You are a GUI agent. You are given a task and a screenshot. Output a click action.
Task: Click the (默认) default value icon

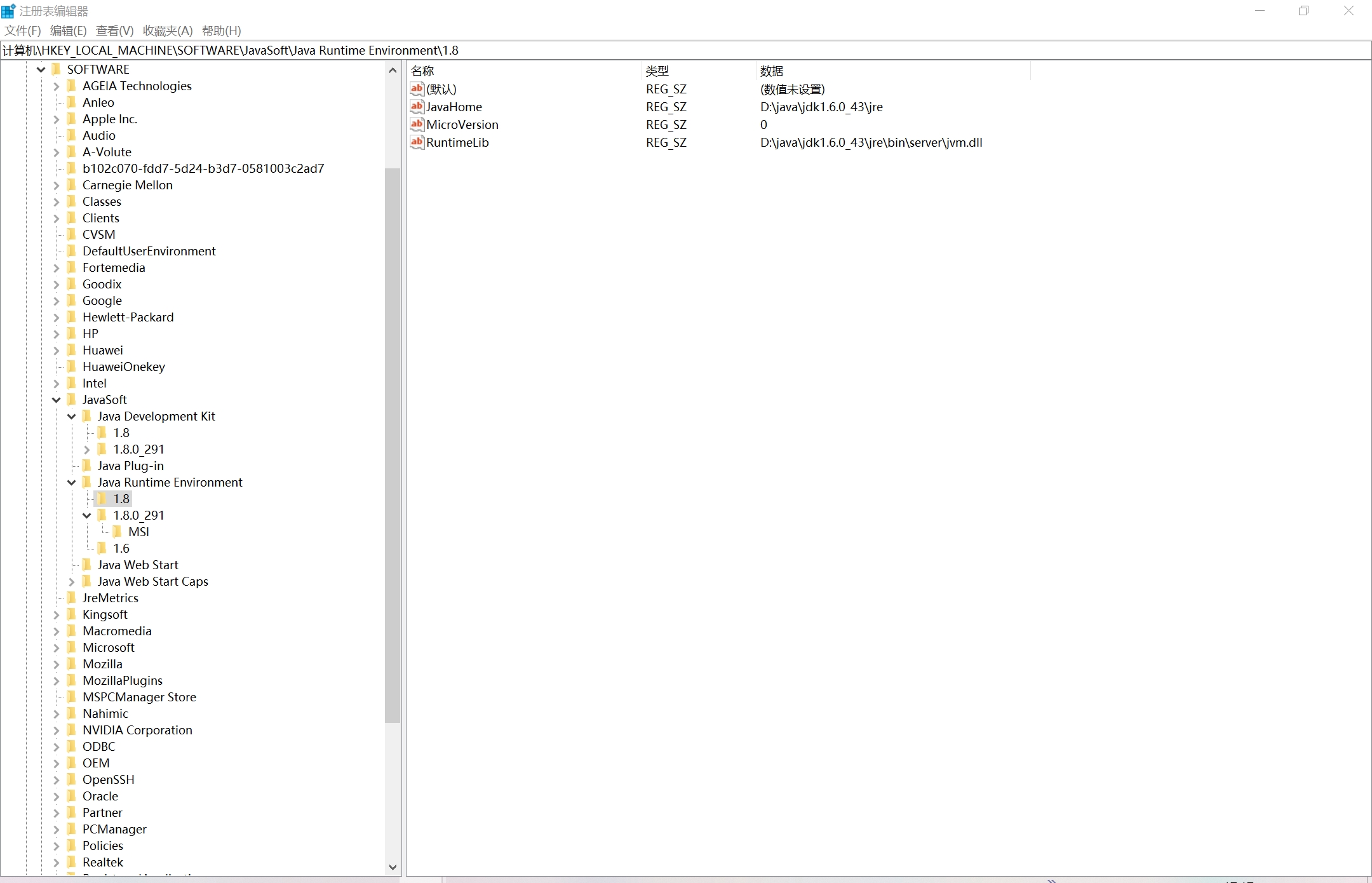point(416,89)
